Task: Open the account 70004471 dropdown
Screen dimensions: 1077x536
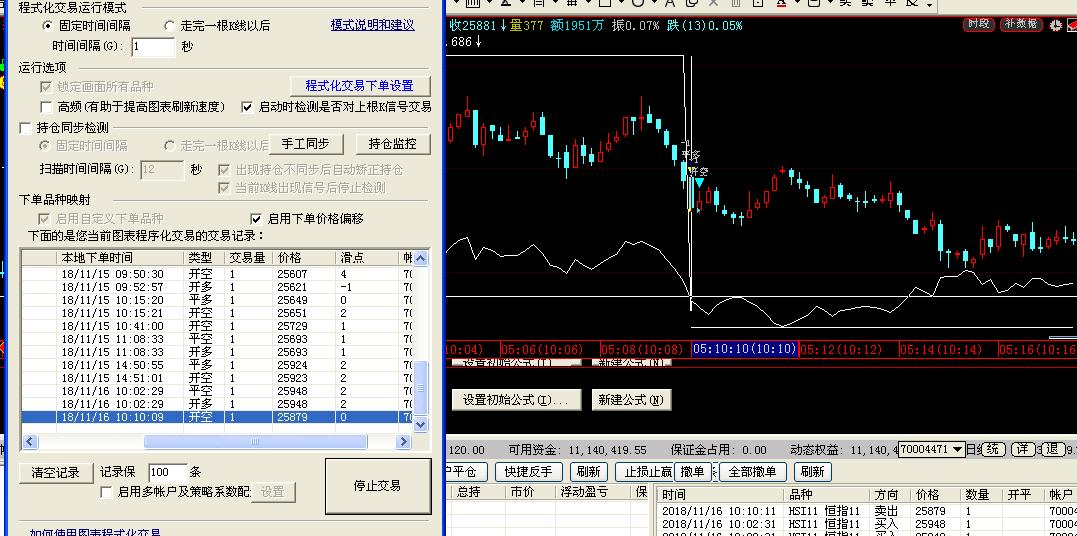Action: coord(957,450)
